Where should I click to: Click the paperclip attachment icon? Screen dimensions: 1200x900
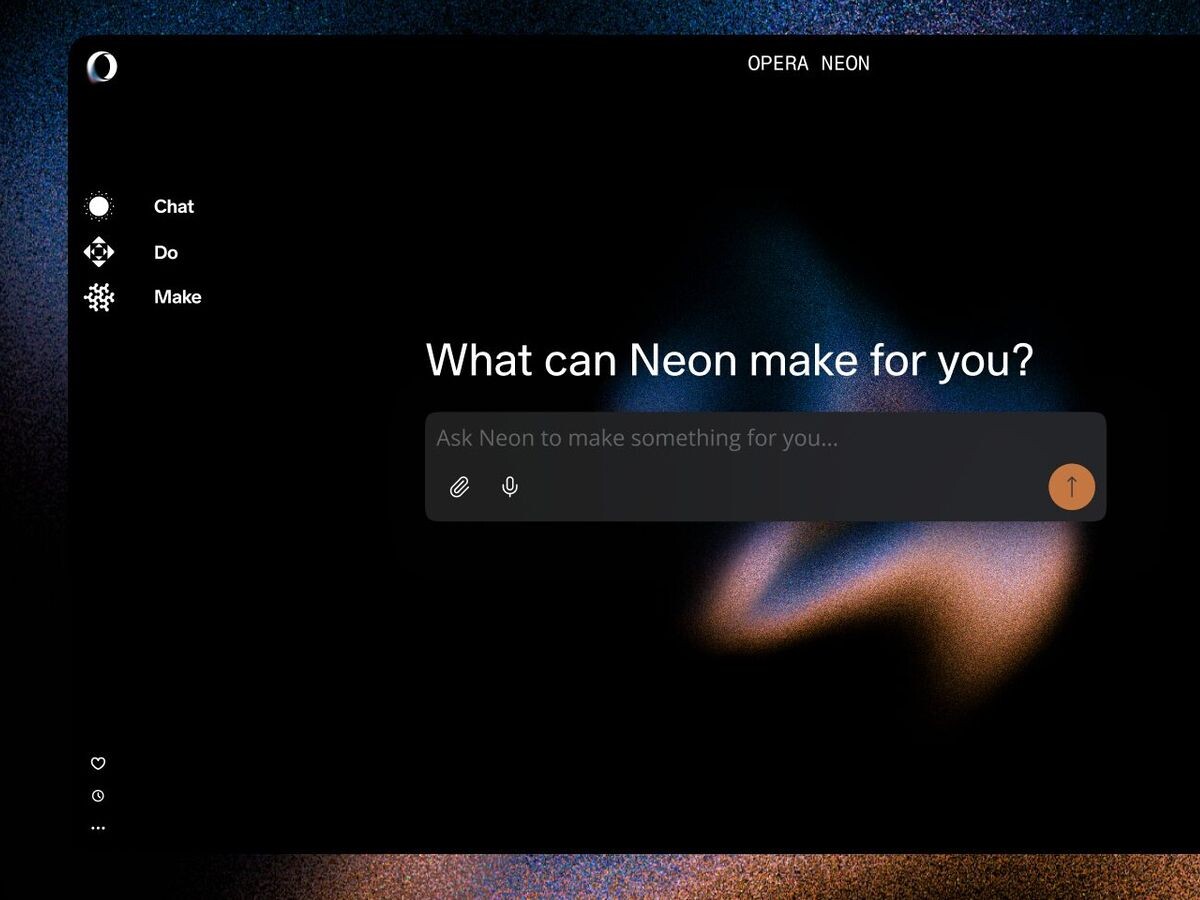coord(460,487)
